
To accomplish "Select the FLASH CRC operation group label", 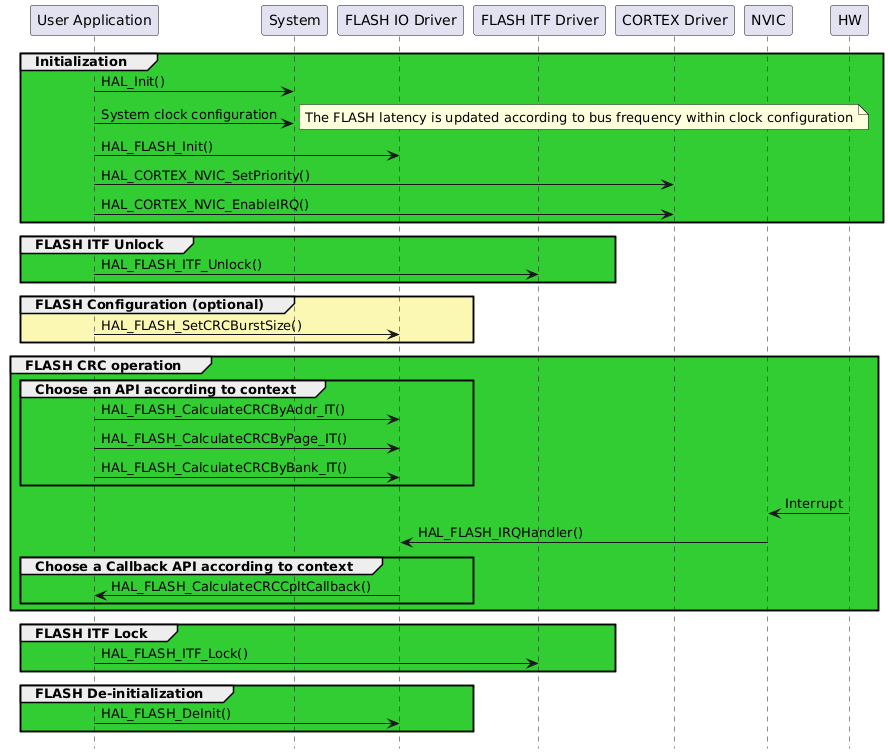I will 103,365.
